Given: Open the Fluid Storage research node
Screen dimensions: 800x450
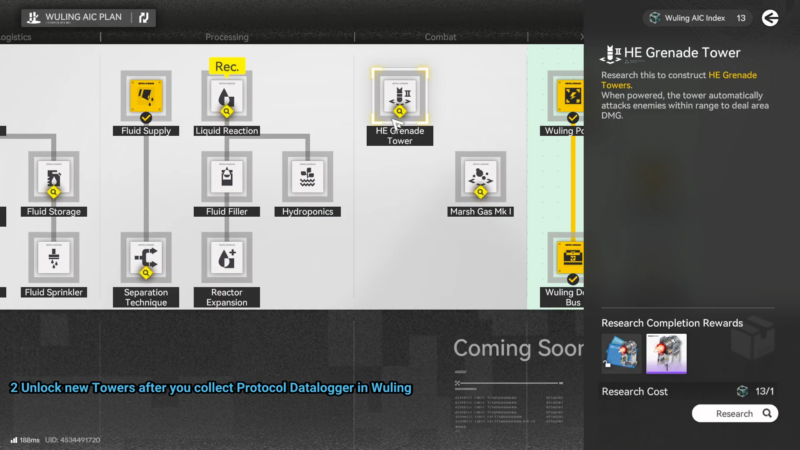Looking at the screenshot, I should [52, 178].
